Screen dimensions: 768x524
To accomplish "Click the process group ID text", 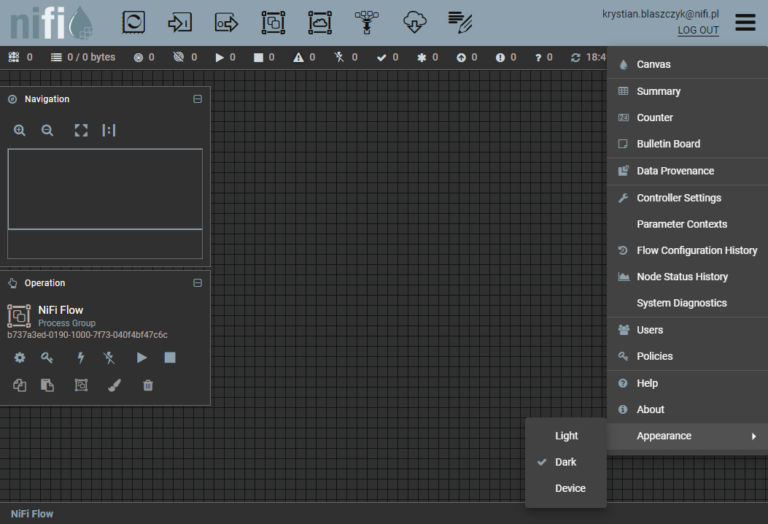I will [87, 335].
